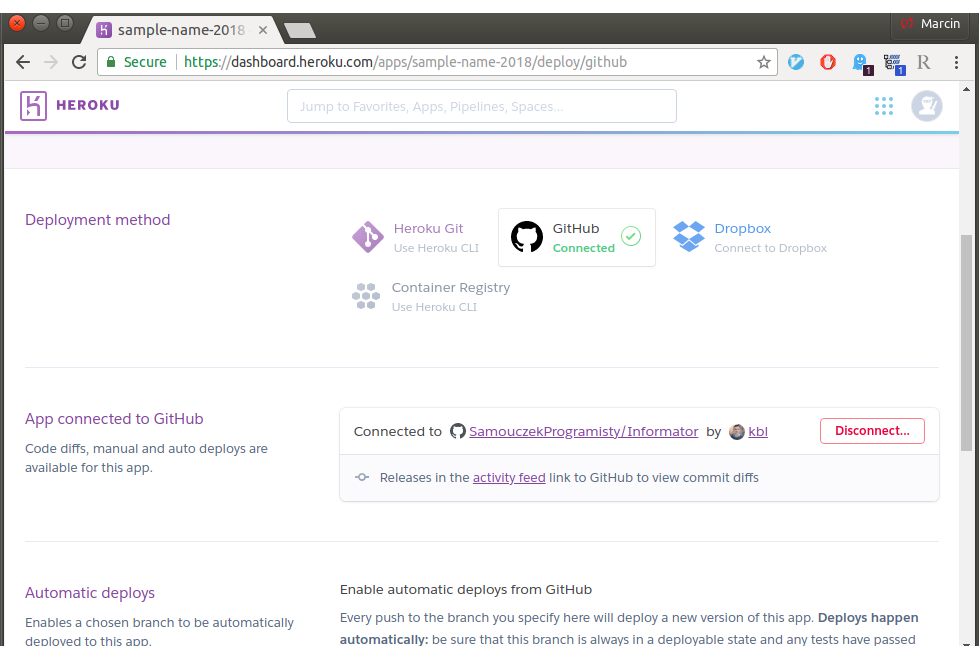Bookmark this page with the star icon
The image size is (979, 659).
tap(764, 62)
